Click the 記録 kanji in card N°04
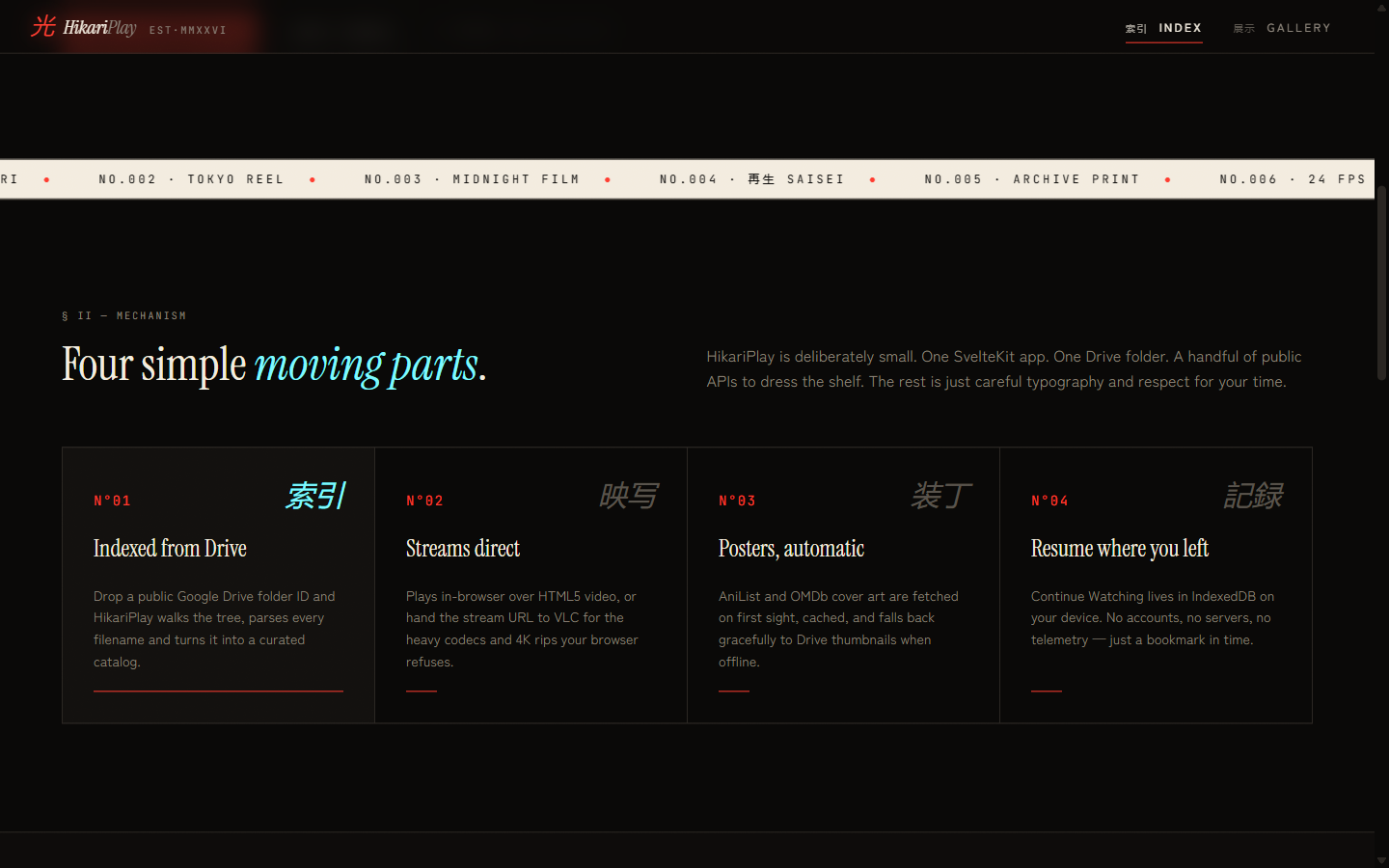This screenshot has height=868, width=1389. point(1253,496)
